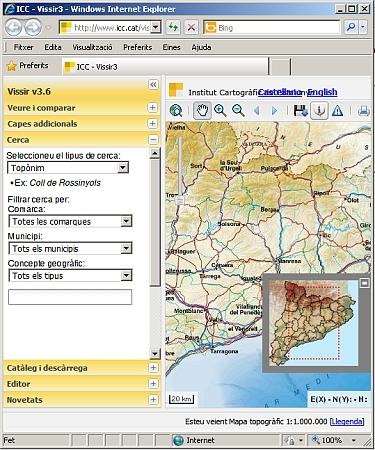Viewport: 375px width, 450px height.
Task: Collapse the Cerca section
Action: tap(153, 140)
